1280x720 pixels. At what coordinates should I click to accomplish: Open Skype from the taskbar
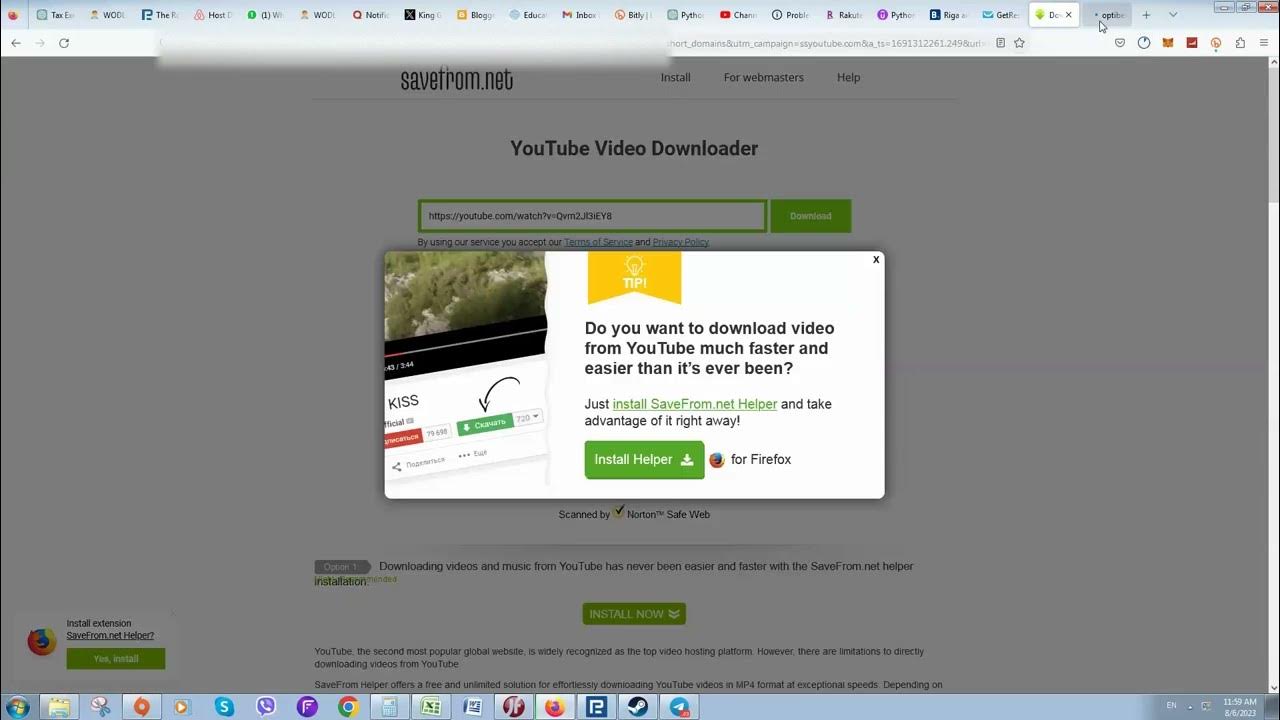pos(224,707)
